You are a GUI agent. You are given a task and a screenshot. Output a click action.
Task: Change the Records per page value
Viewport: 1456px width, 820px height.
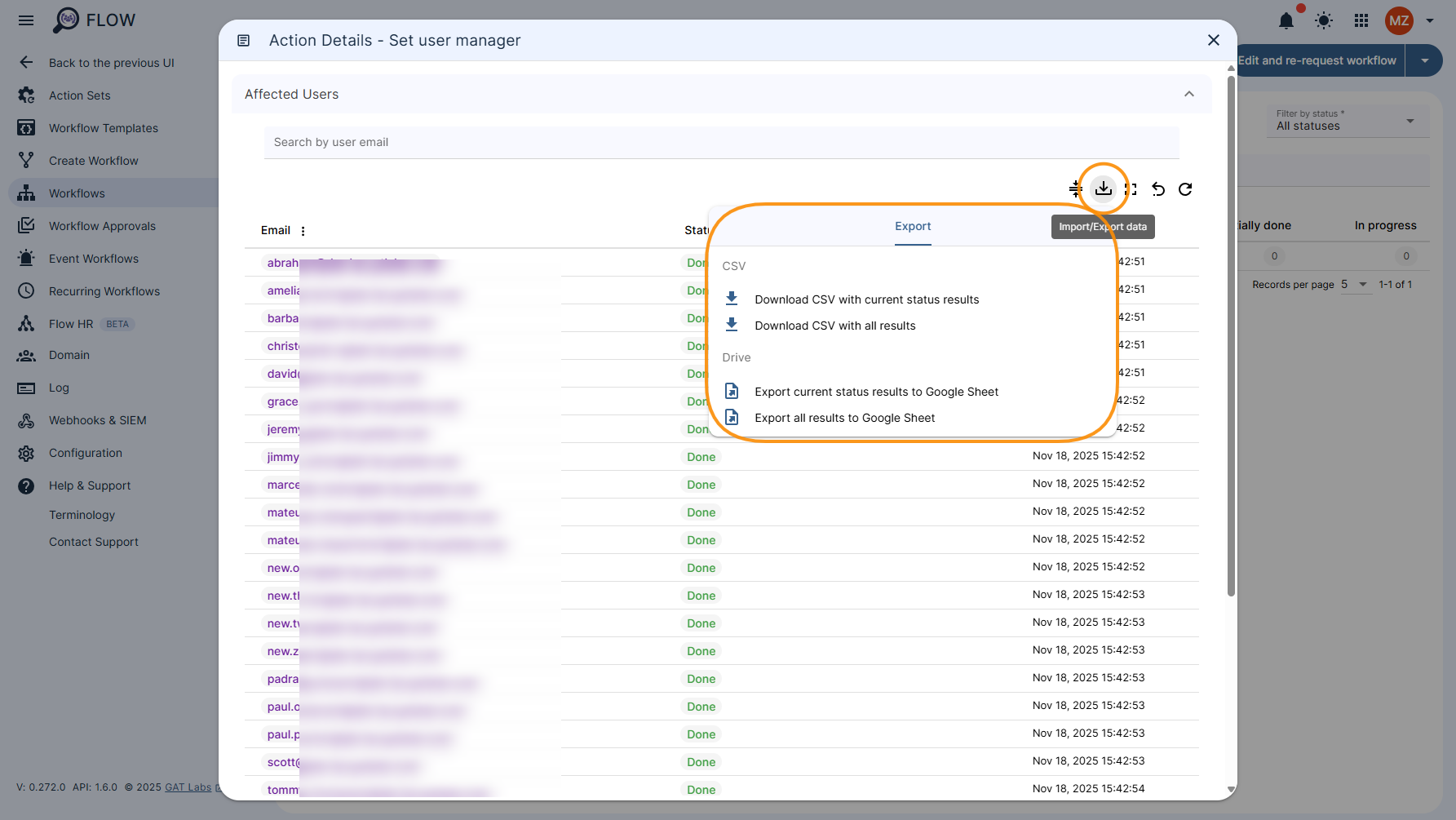point(1355,284)
